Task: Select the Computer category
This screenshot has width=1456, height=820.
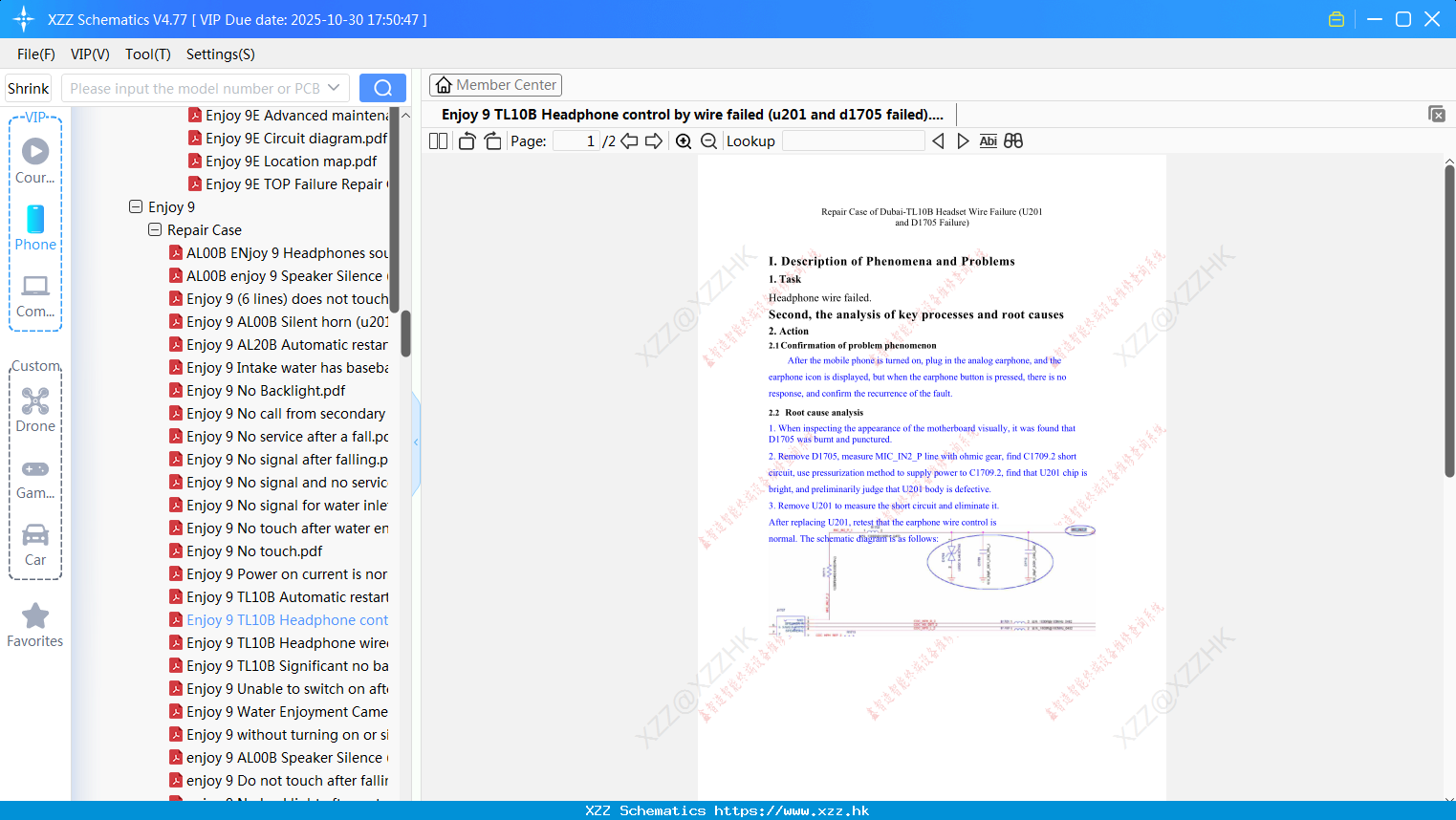Action: (x=35, y=295)
